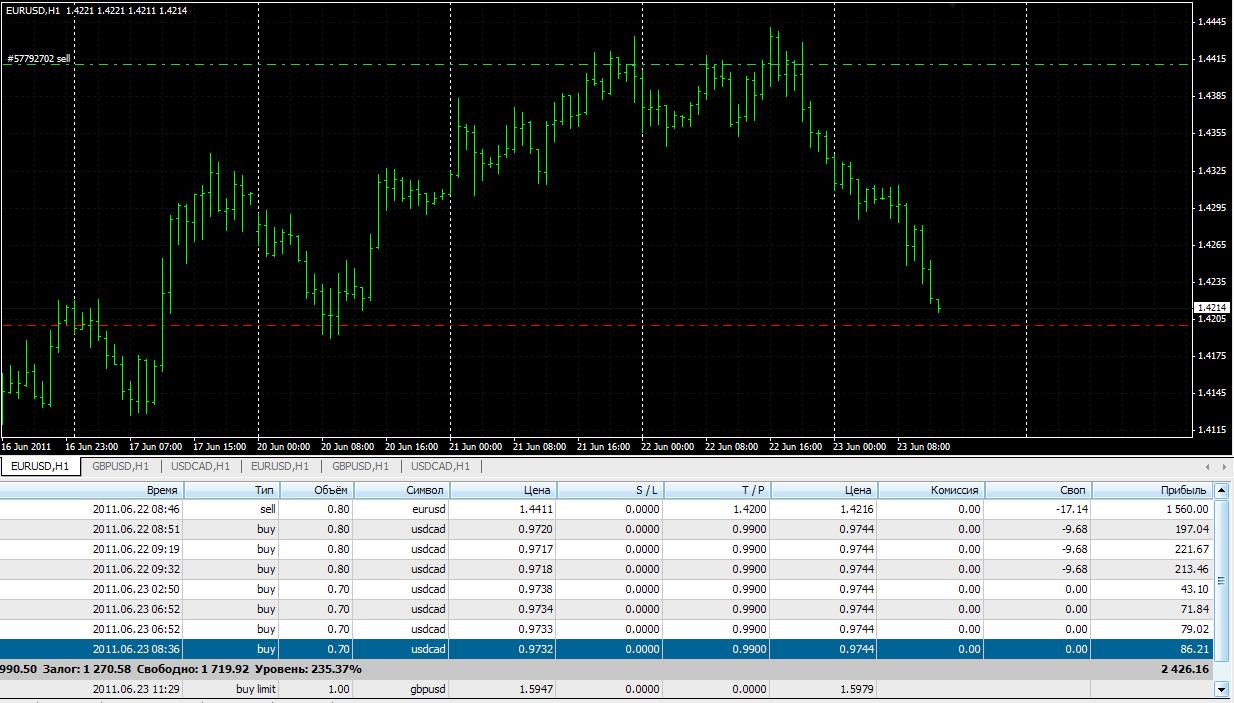Click the total profit 2 426.16

click(x=1185, y=669)
